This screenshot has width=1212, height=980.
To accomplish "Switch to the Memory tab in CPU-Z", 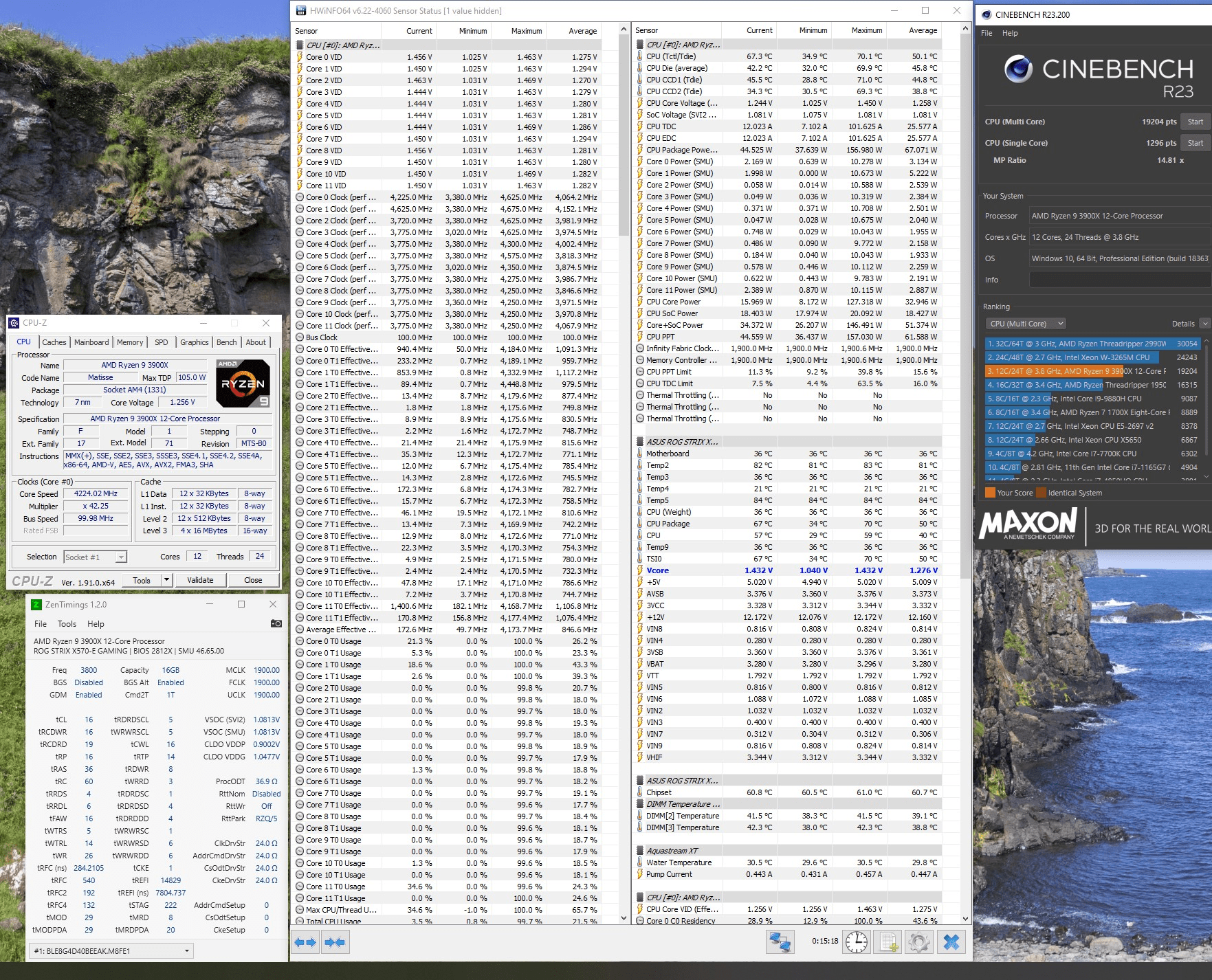I will pos(130,342).
